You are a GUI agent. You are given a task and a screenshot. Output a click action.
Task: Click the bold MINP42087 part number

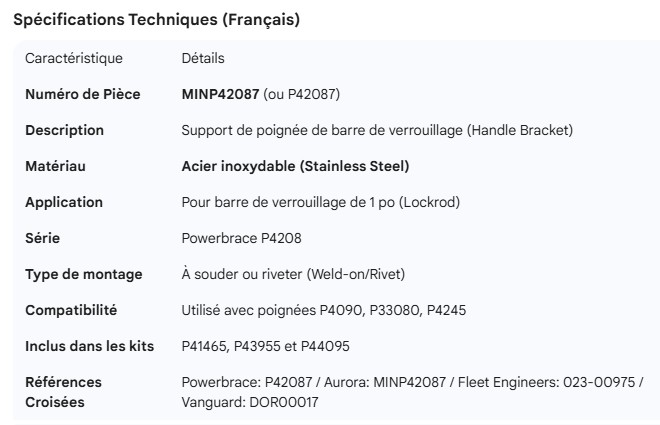point(220,94)
